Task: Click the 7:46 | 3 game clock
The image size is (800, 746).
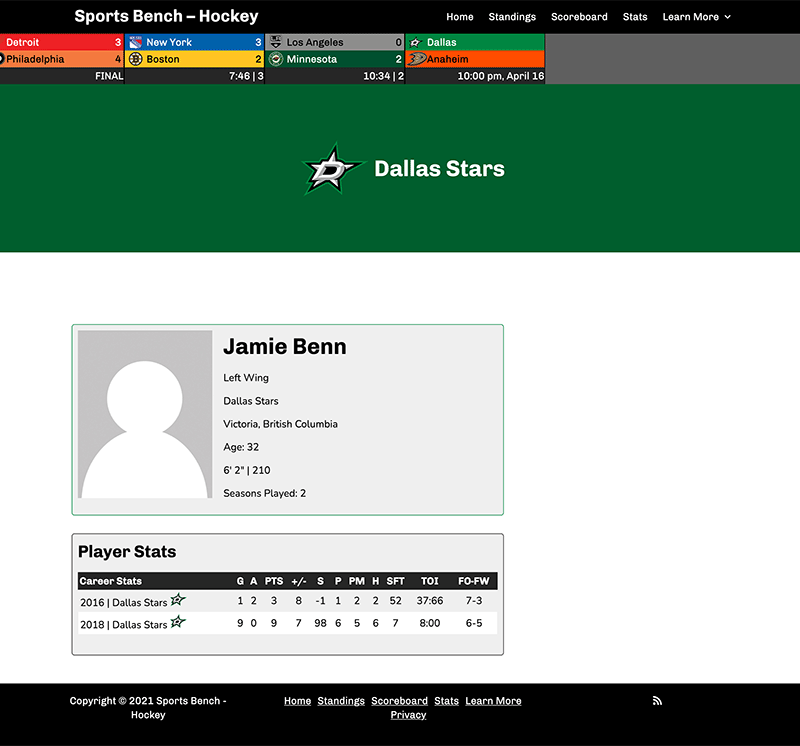Action: point(246,76)
